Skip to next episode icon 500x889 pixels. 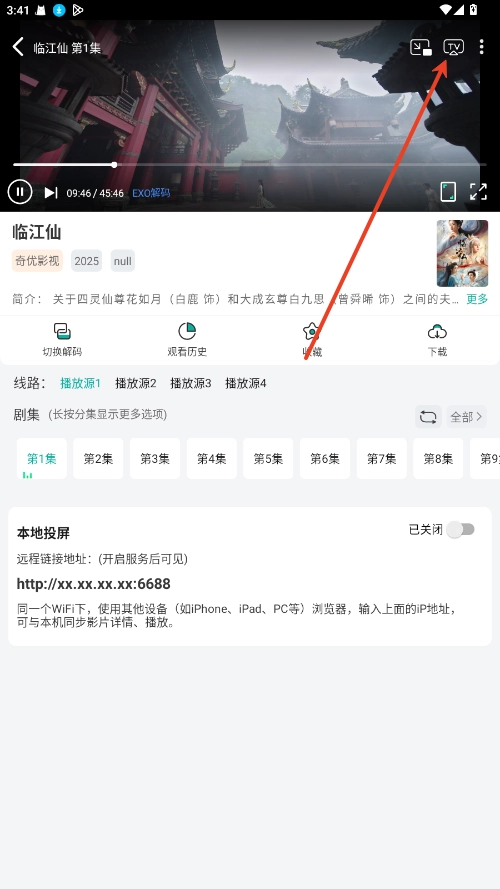pyautogui.click(x=50, y=193)
